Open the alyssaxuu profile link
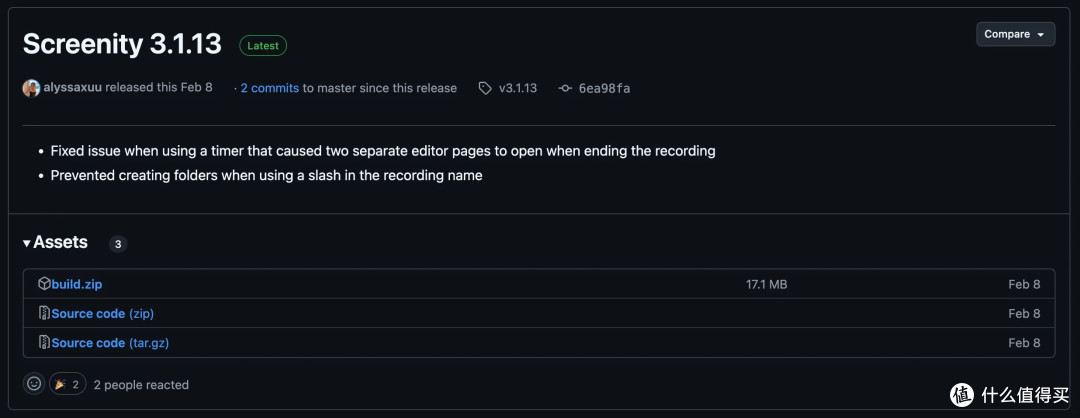Image resolution: width=1080 pixels, height=418 pixels. click(x=72, y=88)
